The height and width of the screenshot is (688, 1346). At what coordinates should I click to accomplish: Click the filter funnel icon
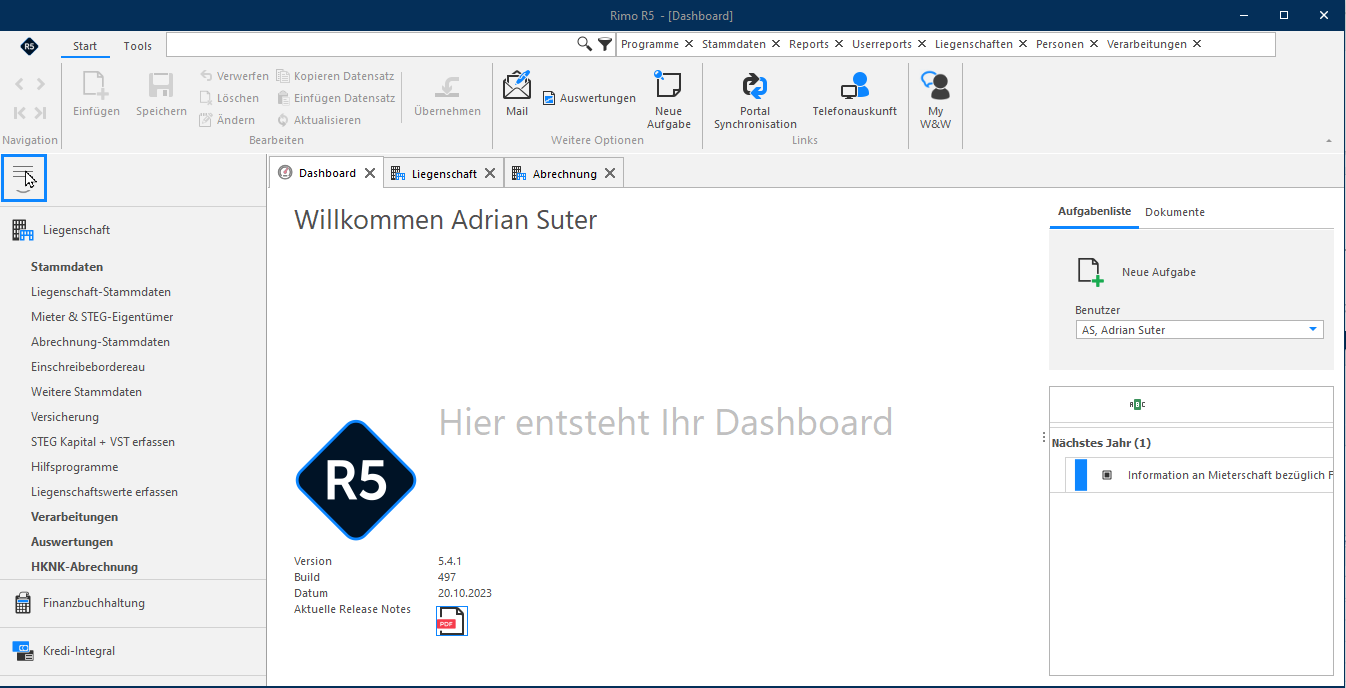click(605, 44)
